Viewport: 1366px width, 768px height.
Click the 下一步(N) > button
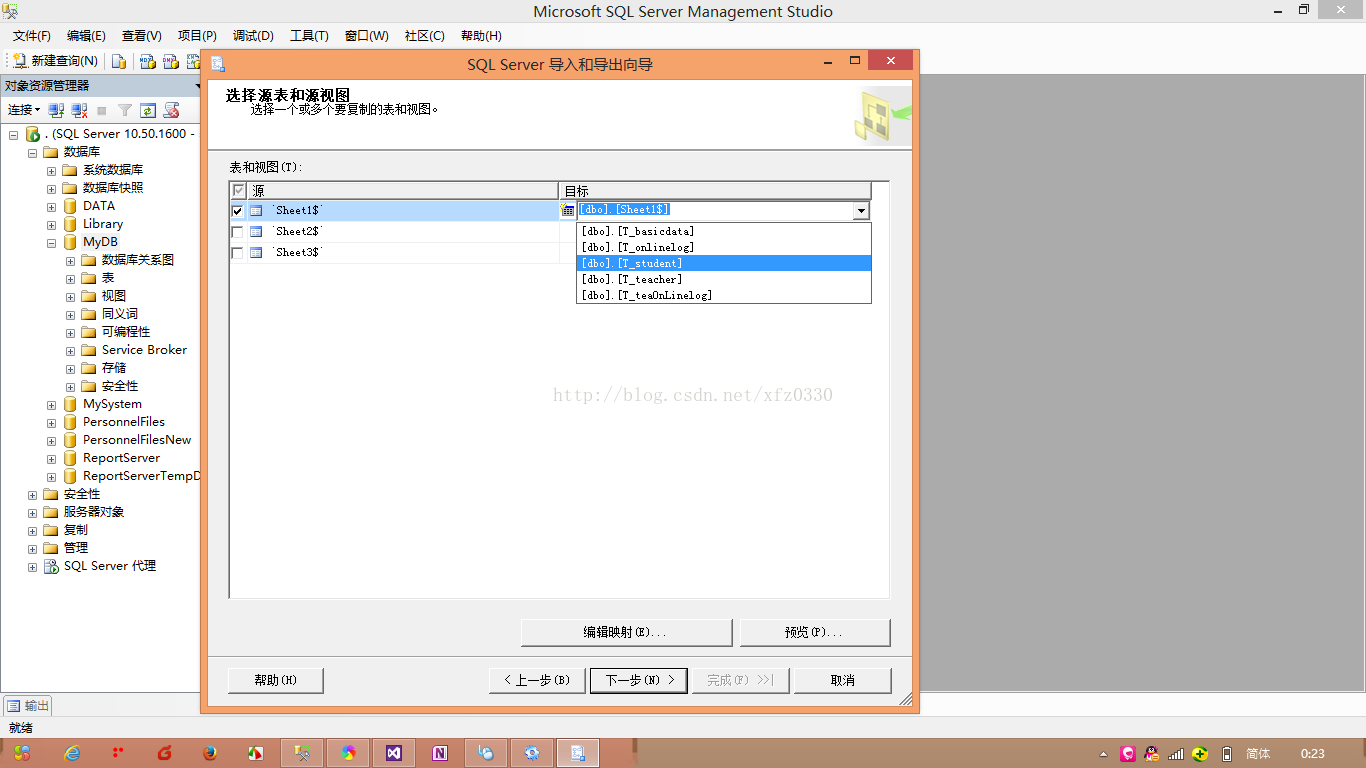pos(639,680)
